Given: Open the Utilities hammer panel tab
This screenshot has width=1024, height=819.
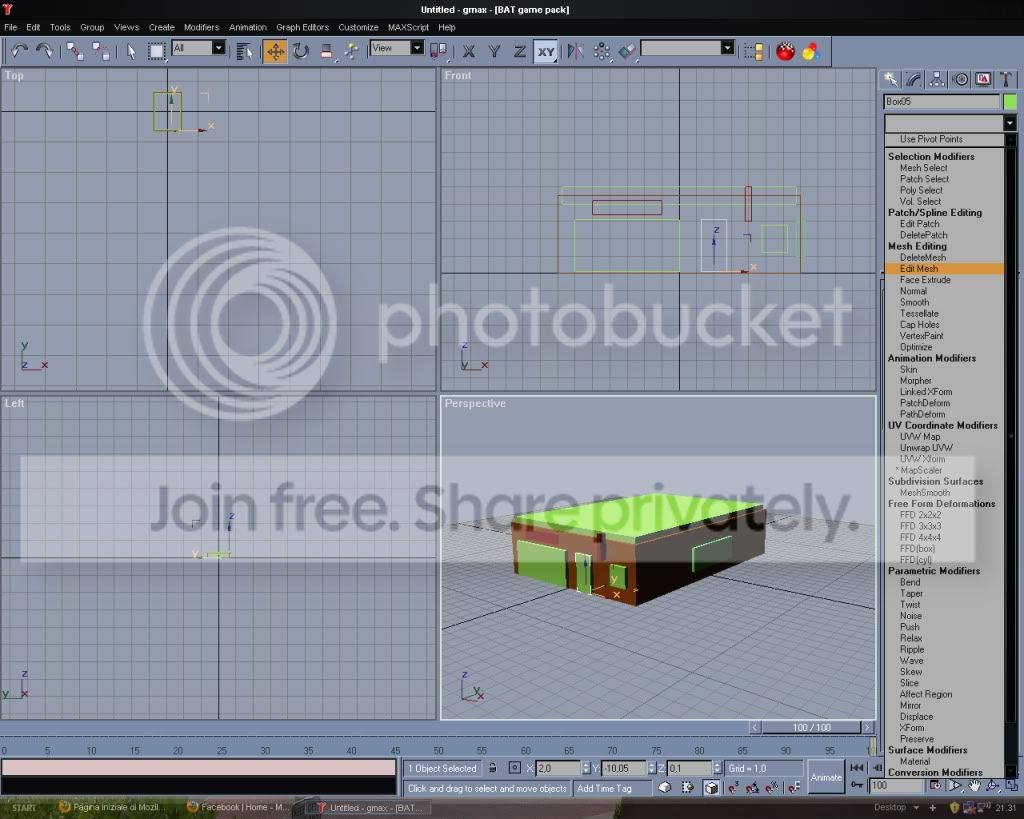Looking at the screenshot, I should click(1006, 79).
